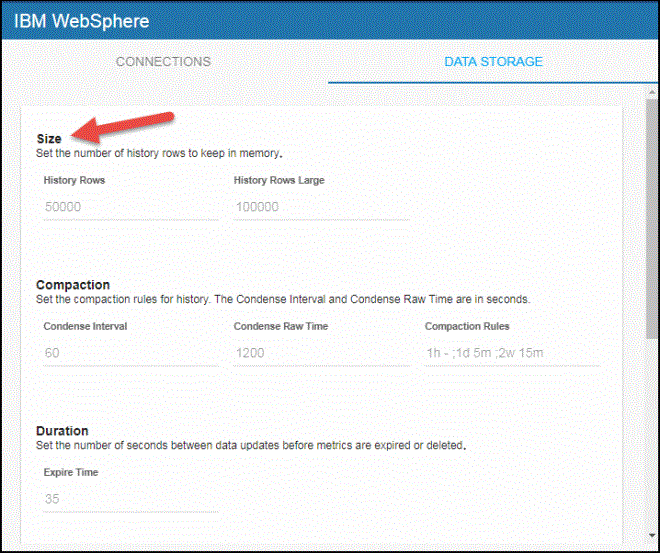Focus the Expire Time field showing 35

click(130, 498)
